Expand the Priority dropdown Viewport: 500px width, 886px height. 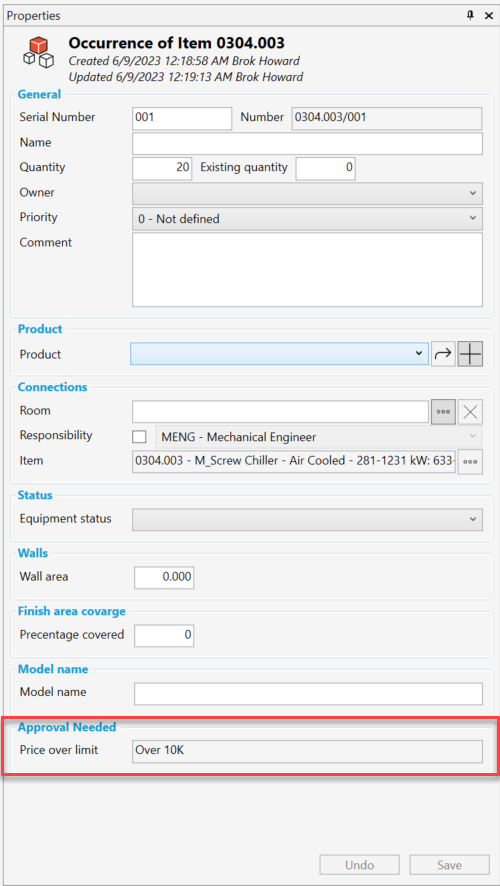307,218
